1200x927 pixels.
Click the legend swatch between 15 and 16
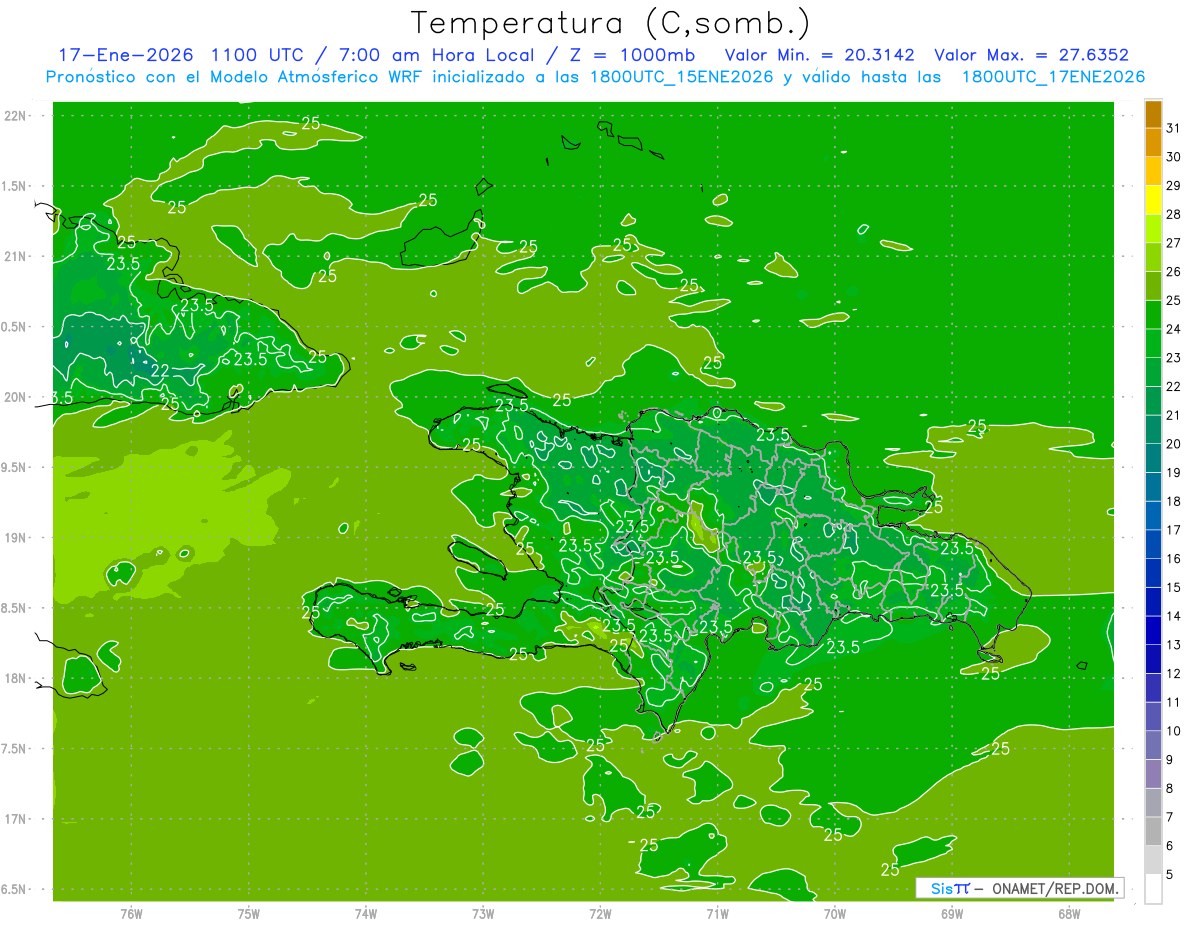pos(1153,573)
